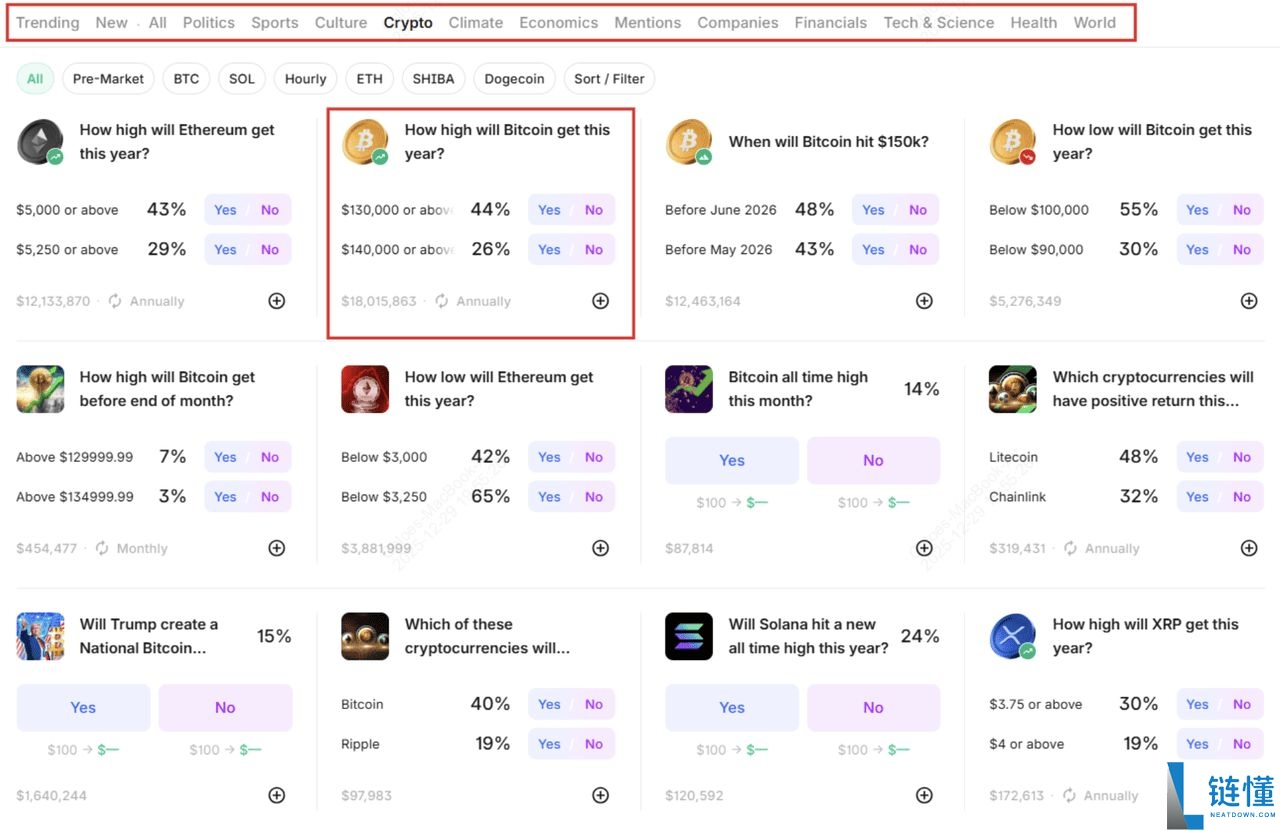This screenshot has height=831, width=1280.
Task: Open 'How low will Ethereum get this year?' title
Action: tap(499, 389)
